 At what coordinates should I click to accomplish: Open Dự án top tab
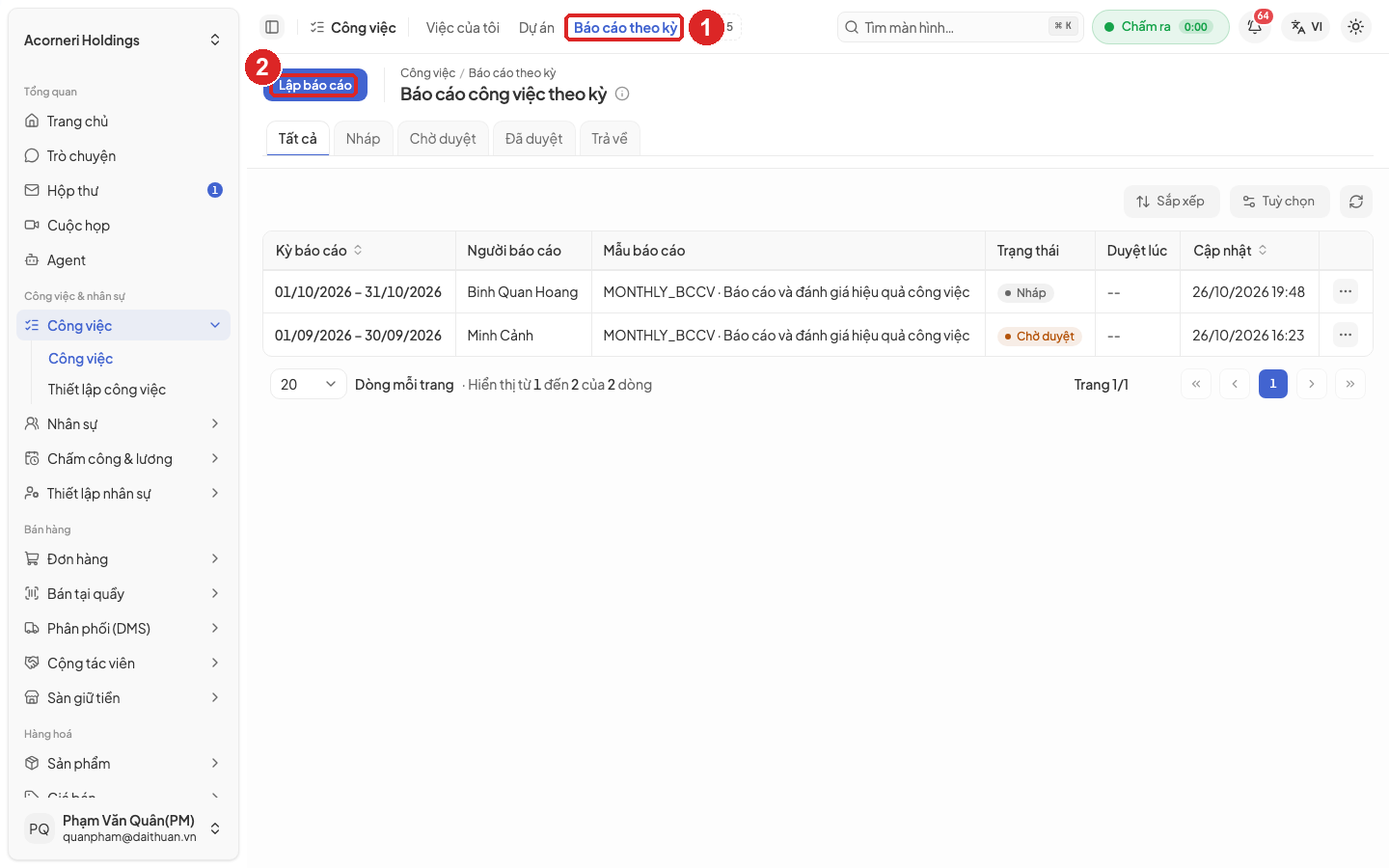[x=536, y=28]
